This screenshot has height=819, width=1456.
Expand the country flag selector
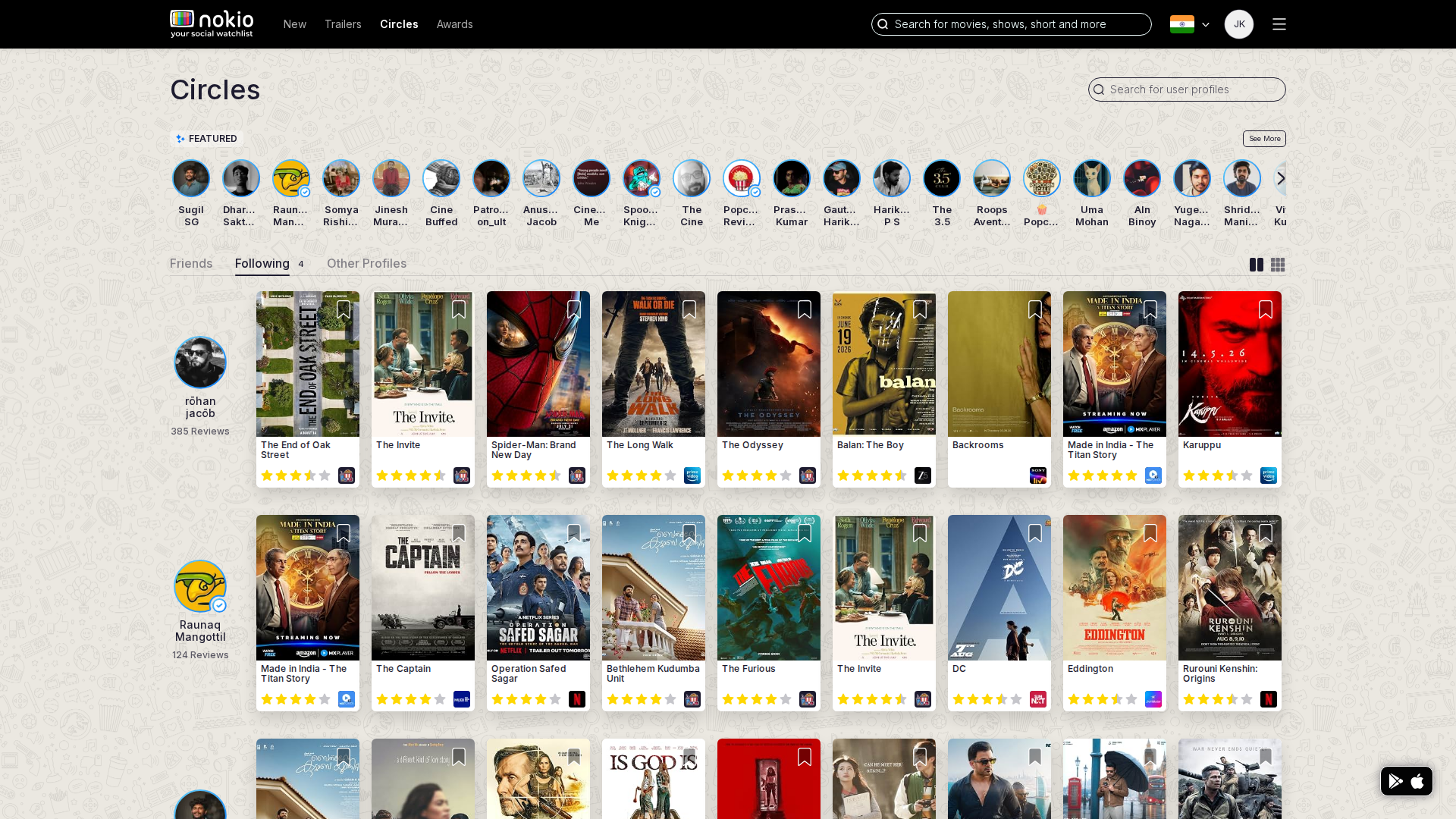pyautogui.click(x=1190, y=24)
